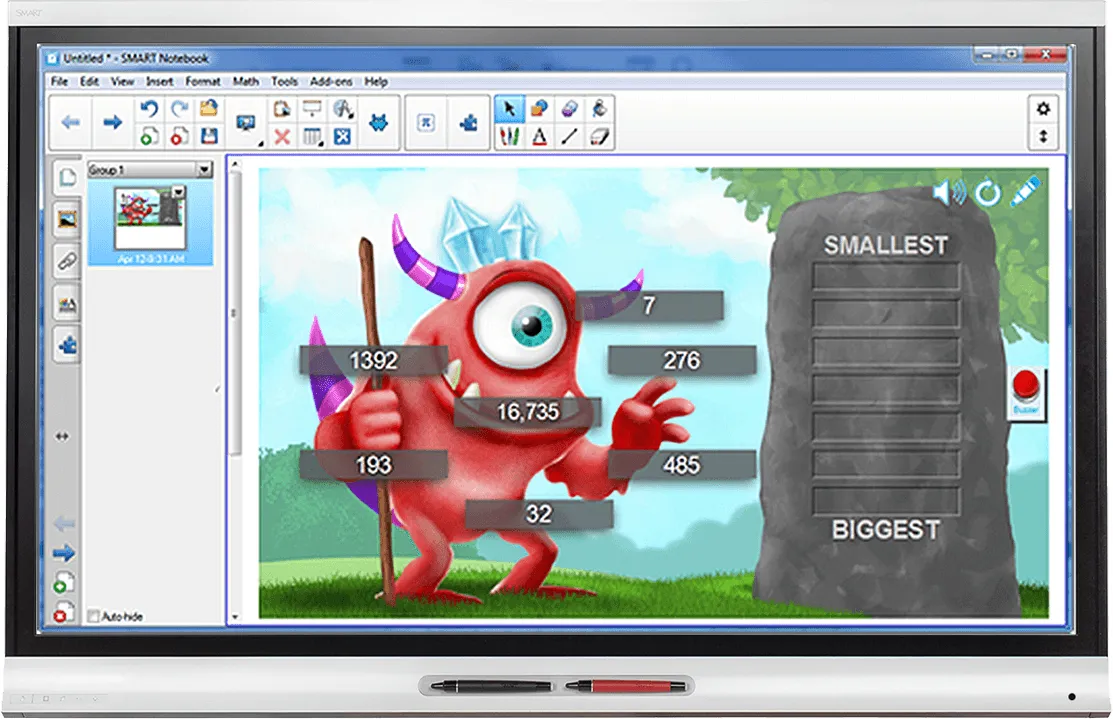Click the Screen Shade icon
This screenshot has width=1113, height=719.
point(312,109)
